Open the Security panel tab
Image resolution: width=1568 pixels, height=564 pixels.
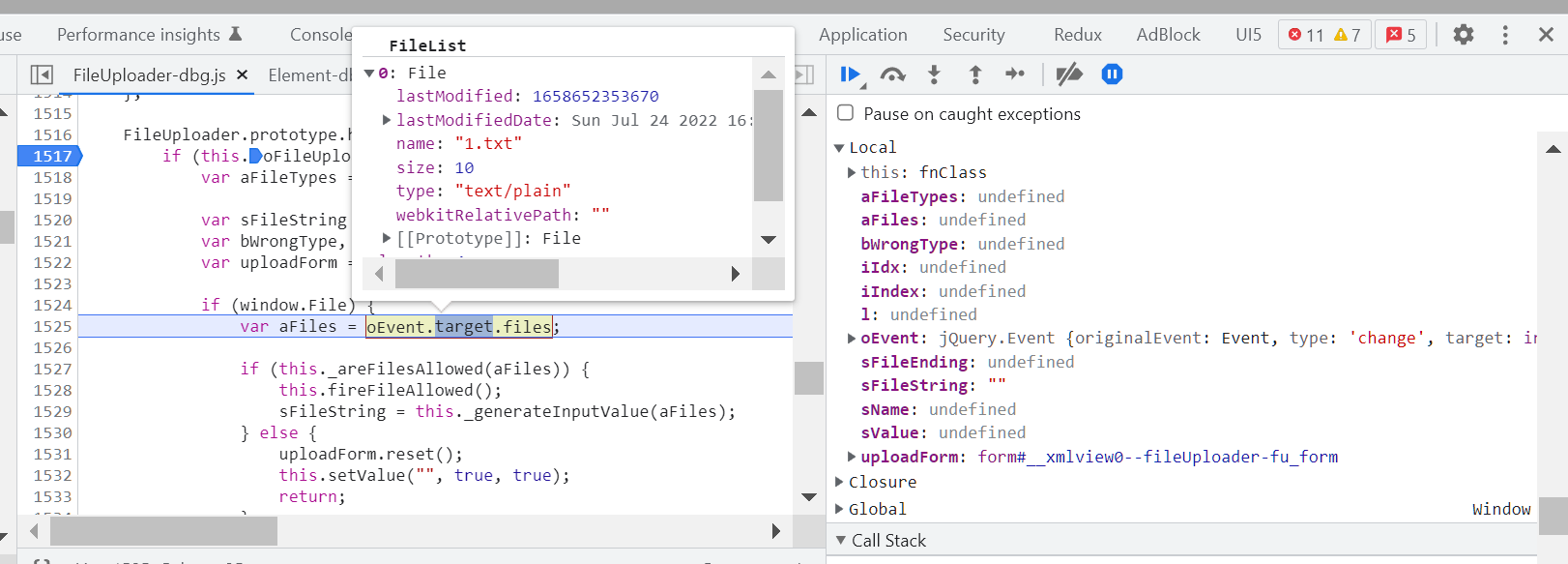coord(973,35)
